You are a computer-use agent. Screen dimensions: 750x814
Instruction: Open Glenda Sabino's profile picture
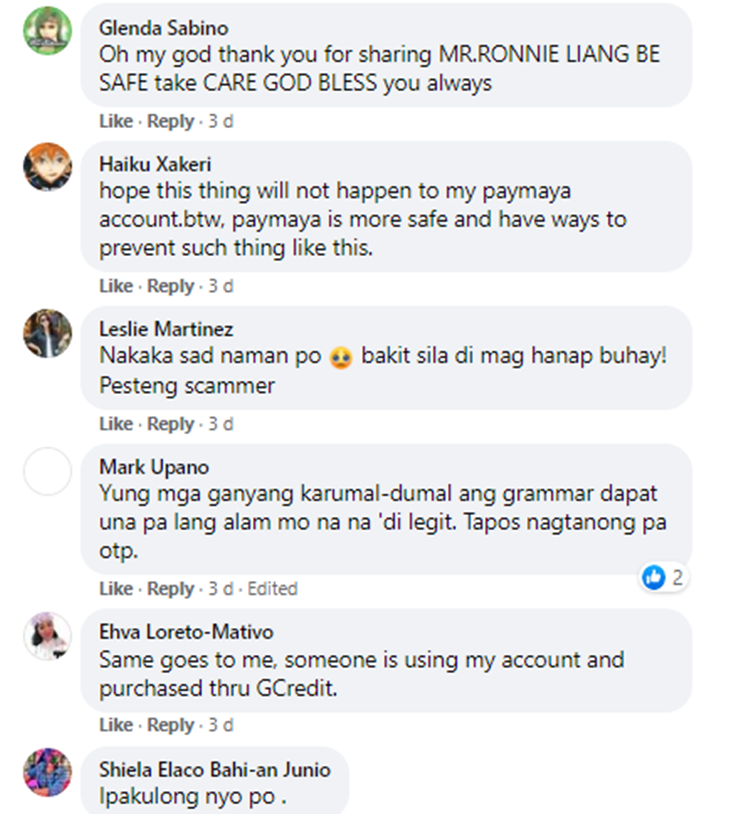click(x=48, y=31)
